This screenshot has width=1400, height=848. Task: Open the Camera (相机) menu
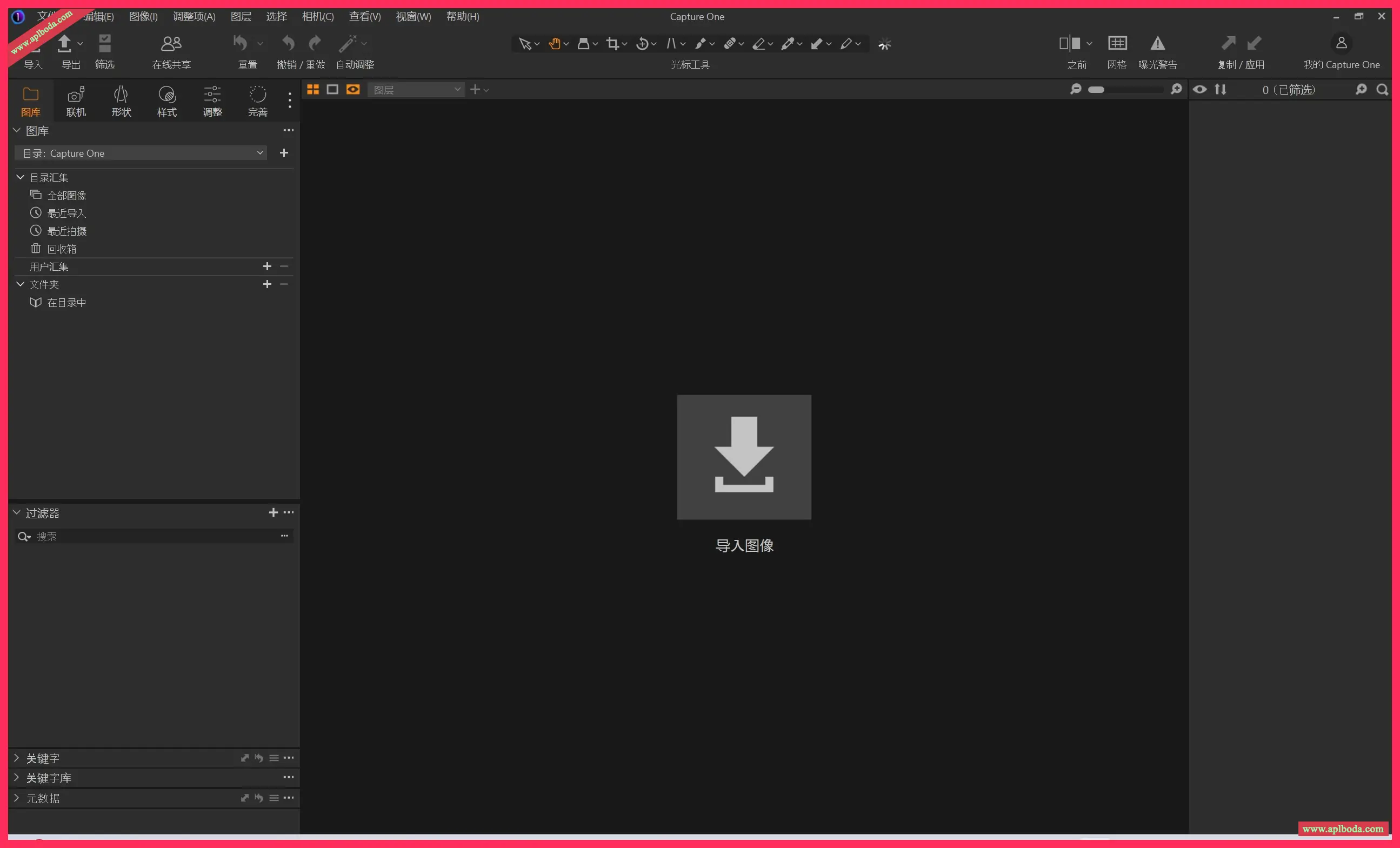click(x=318, y=16)
